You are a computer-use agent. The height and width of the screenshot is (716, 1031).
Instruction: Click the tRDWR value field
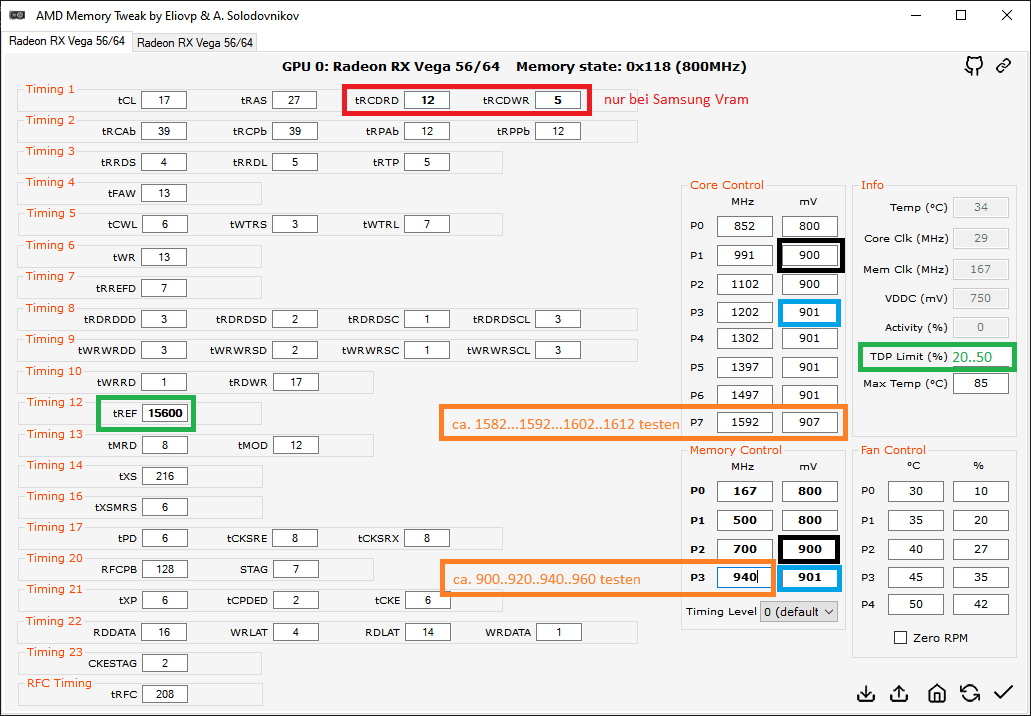coord(296,381)
